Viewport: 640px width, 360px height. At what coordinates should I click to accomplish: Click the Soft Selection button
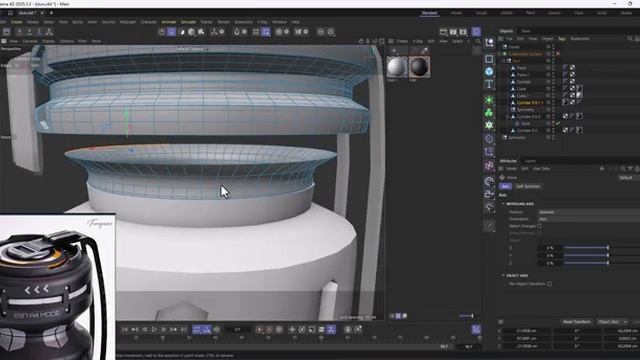click(528, 186)
